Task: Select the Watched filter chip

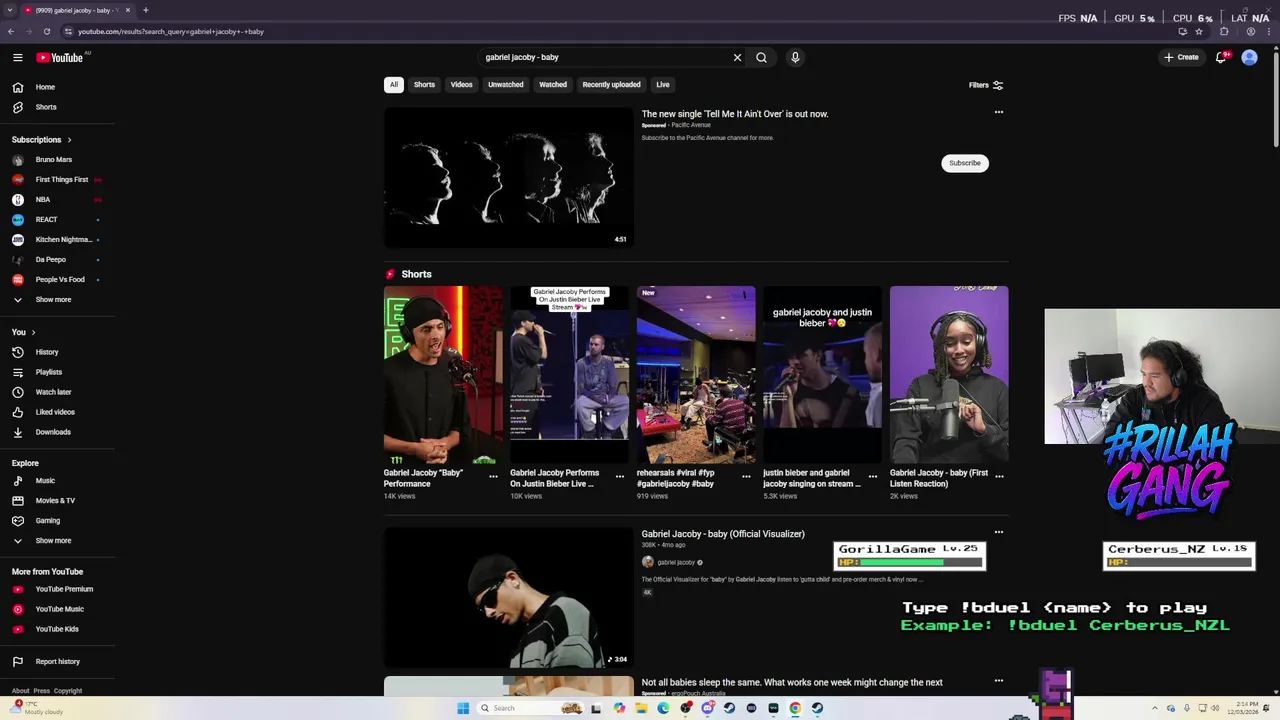Action: tap(553, 85)
